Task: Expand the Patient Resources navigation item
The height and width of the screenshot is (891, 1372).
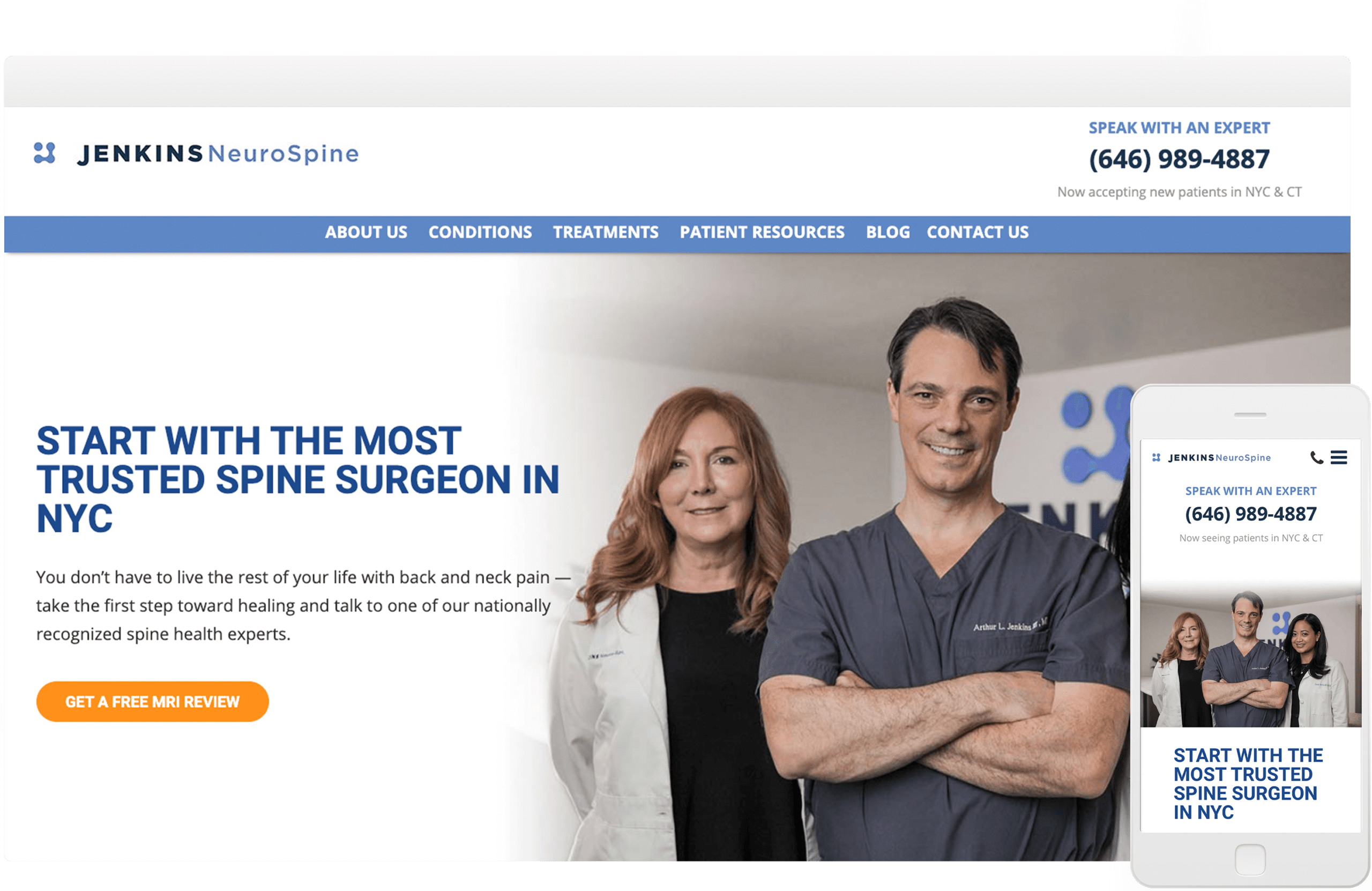Action: (762, 233)
